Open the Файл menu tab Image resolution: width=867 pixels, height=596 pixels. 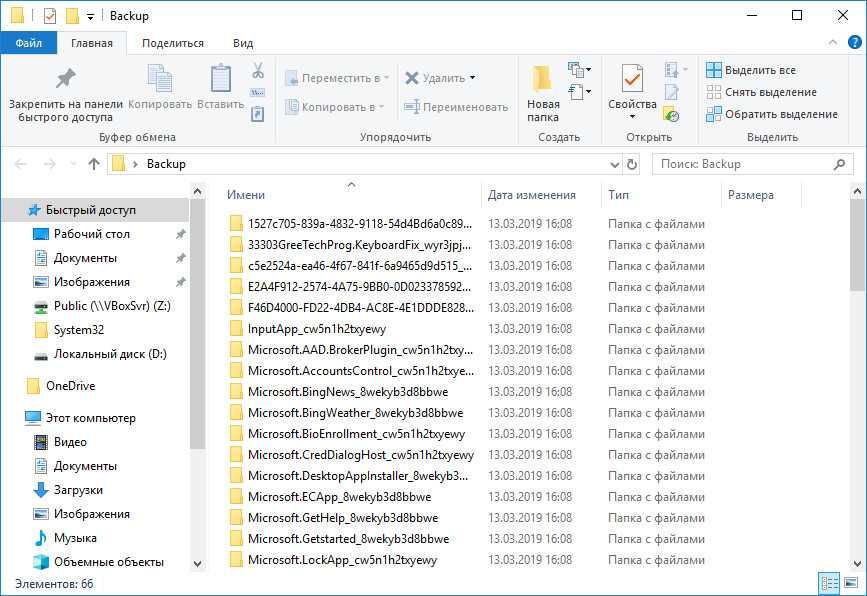[28, 43]
